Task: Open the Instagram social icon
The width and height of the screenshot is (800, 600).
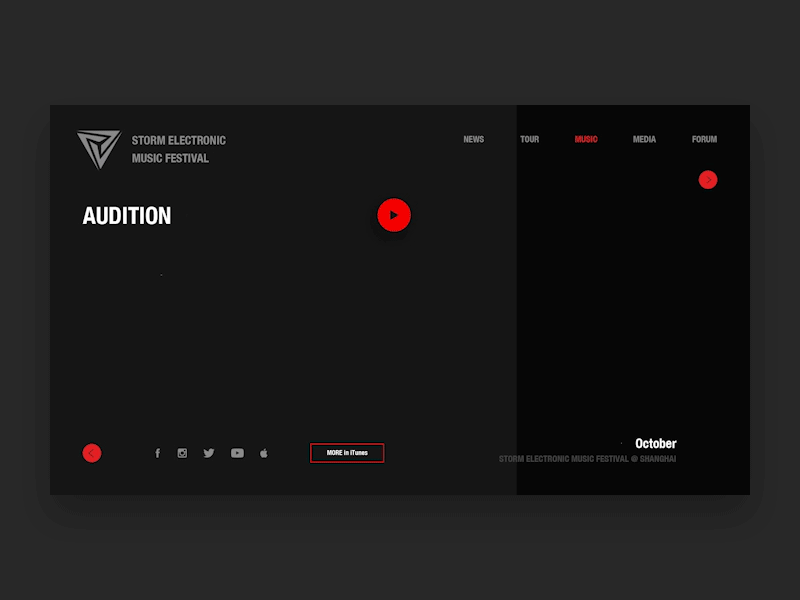Action: coord(182,453)
